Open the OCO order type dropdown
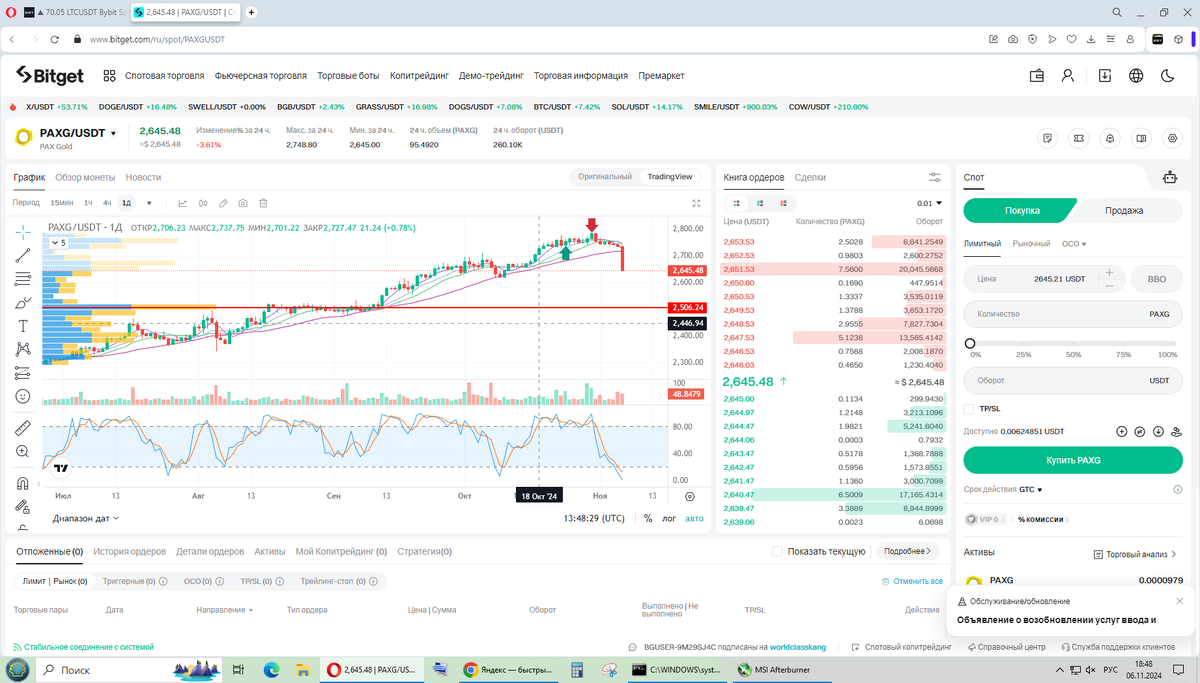This screenshot has height=683, width=1200. 1074,243
